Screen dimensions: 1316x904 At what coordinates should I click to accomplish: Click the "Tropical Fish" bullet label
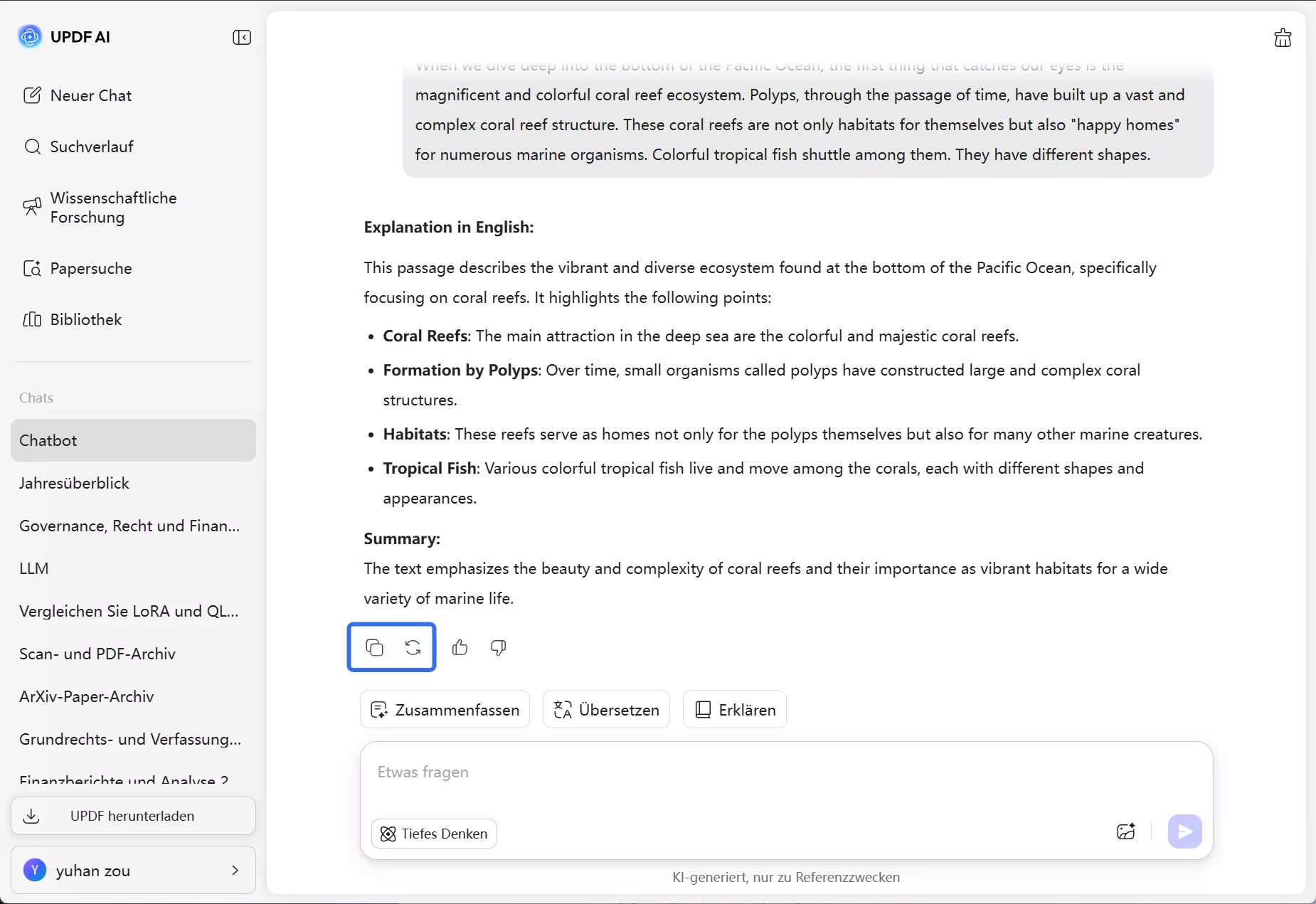point(430,468)
